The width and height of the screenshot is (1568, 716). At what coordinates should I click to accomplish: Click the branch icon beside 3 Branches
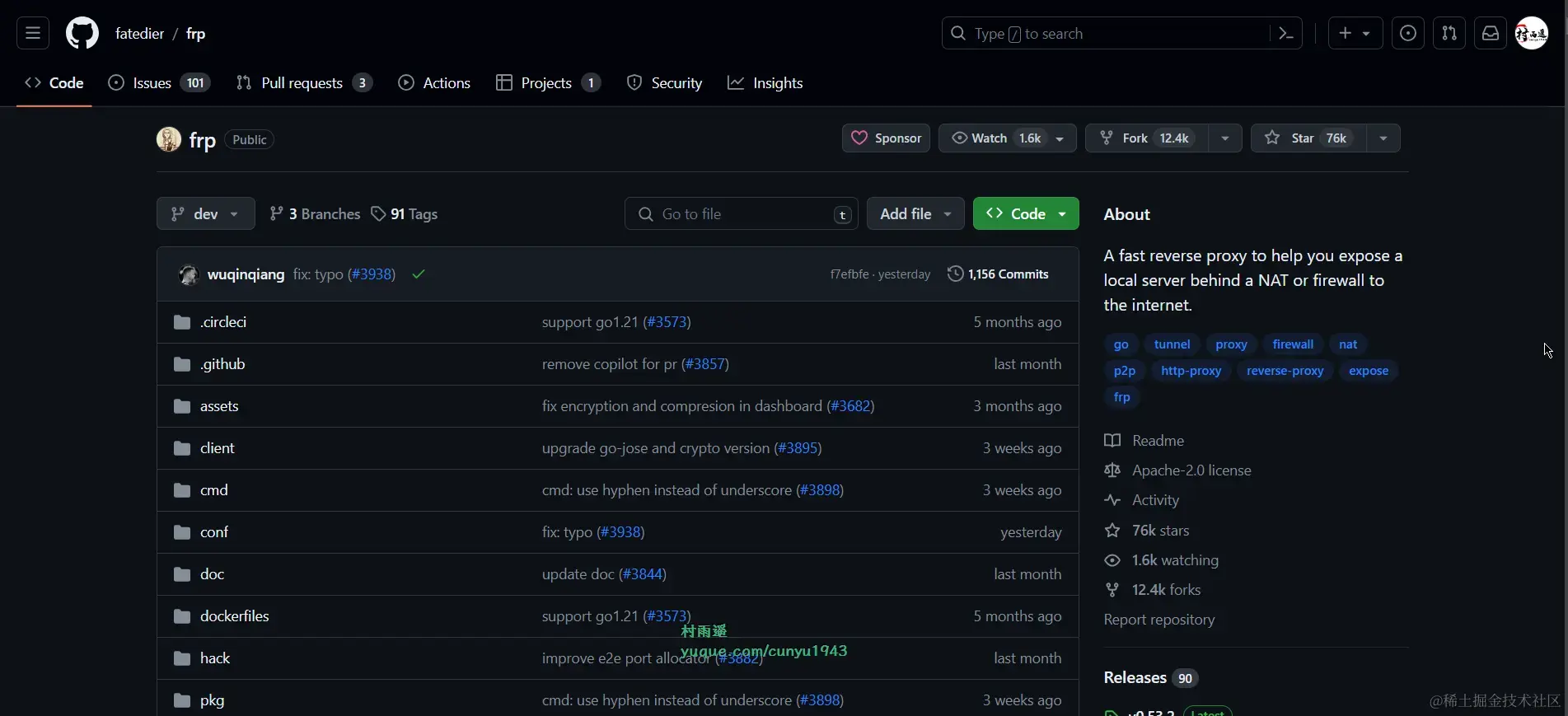(x=277, y=214)
